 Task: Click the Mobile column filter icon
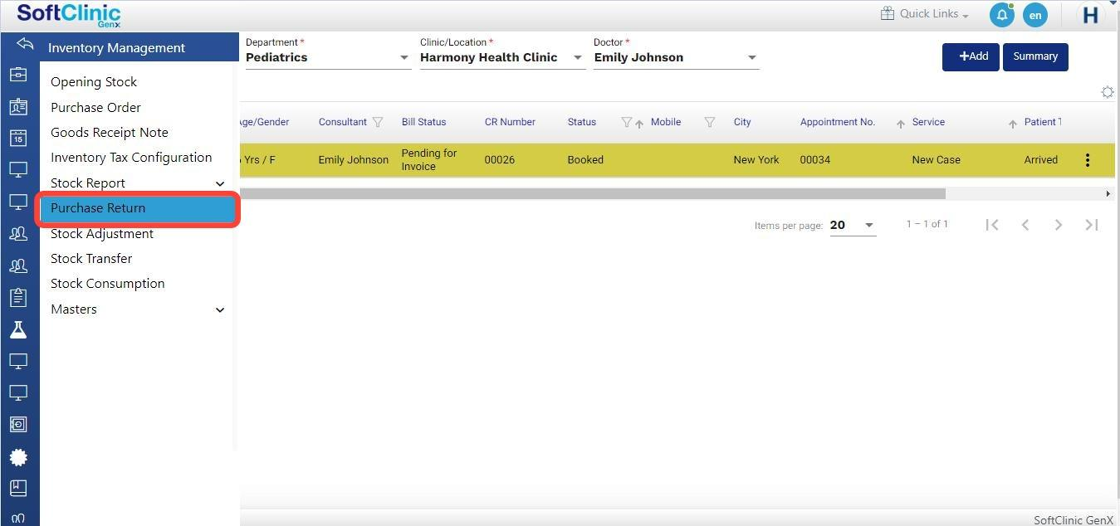click(x=709, y=122)
